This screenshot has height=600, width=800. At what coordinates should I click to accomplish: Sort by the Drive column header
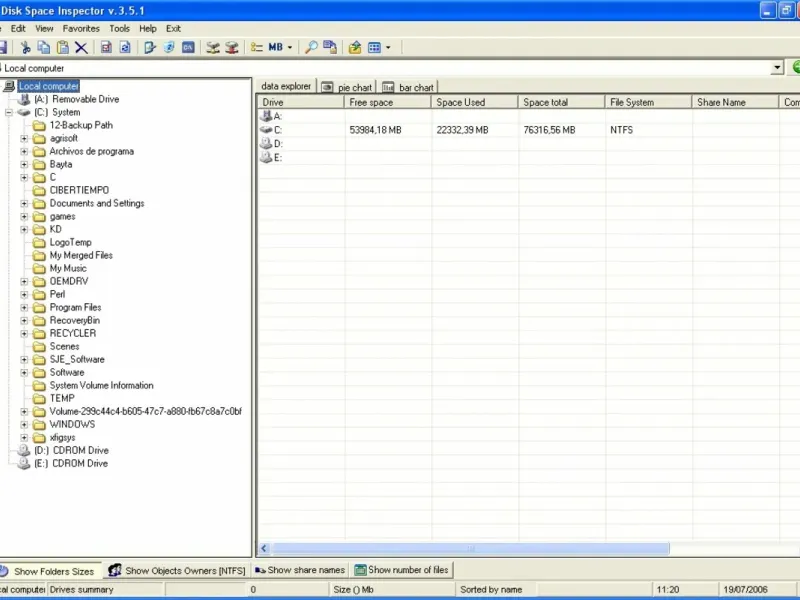[x=301, y=103]
